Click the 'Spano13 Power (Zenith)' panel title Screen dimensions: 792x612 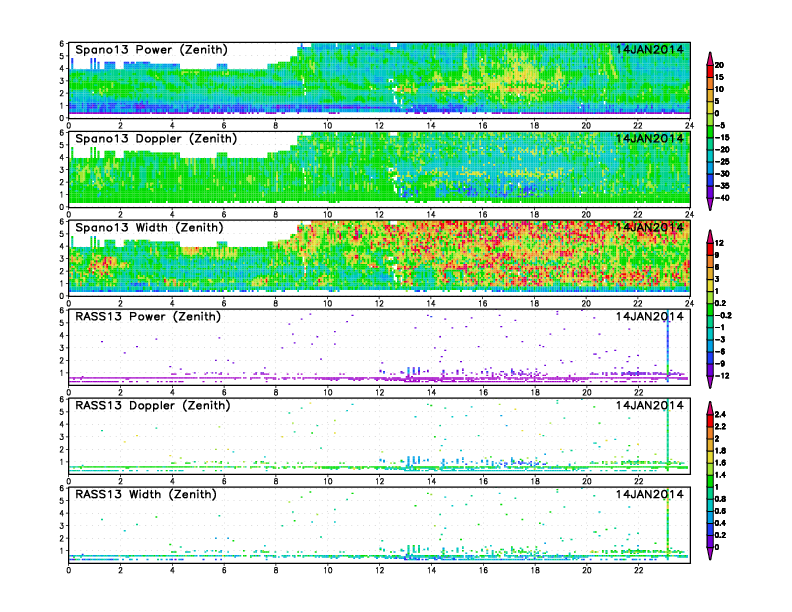pos(151,50)
